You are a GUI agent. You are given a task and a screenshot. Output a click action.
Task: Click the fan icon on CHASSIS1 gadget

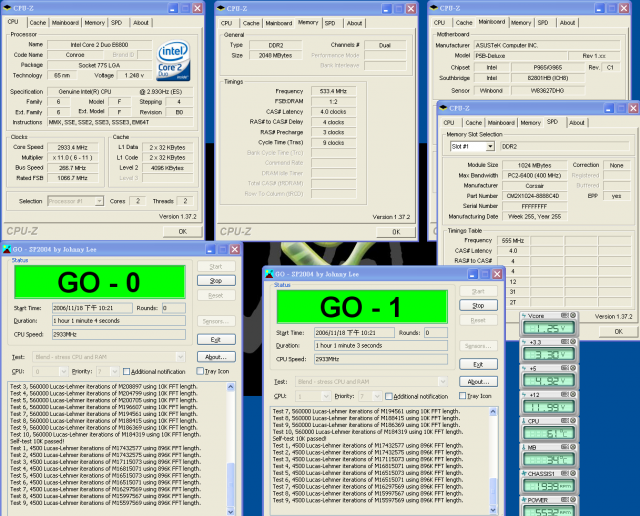524,474
